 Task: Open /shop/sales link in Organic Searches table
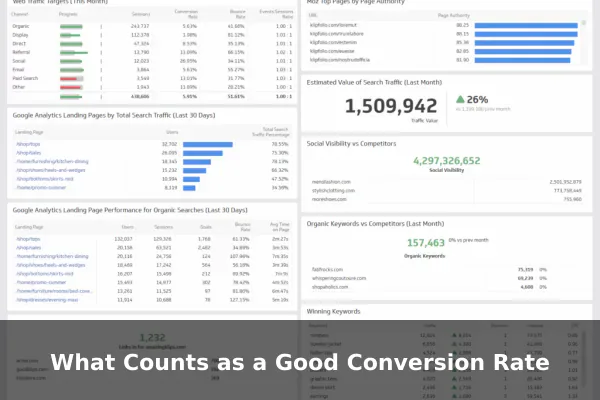coord(29,248)
